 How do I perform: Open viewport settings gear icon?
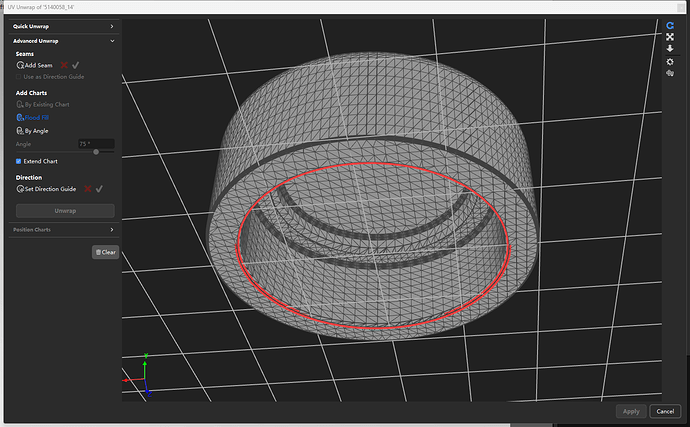point(670,62)
